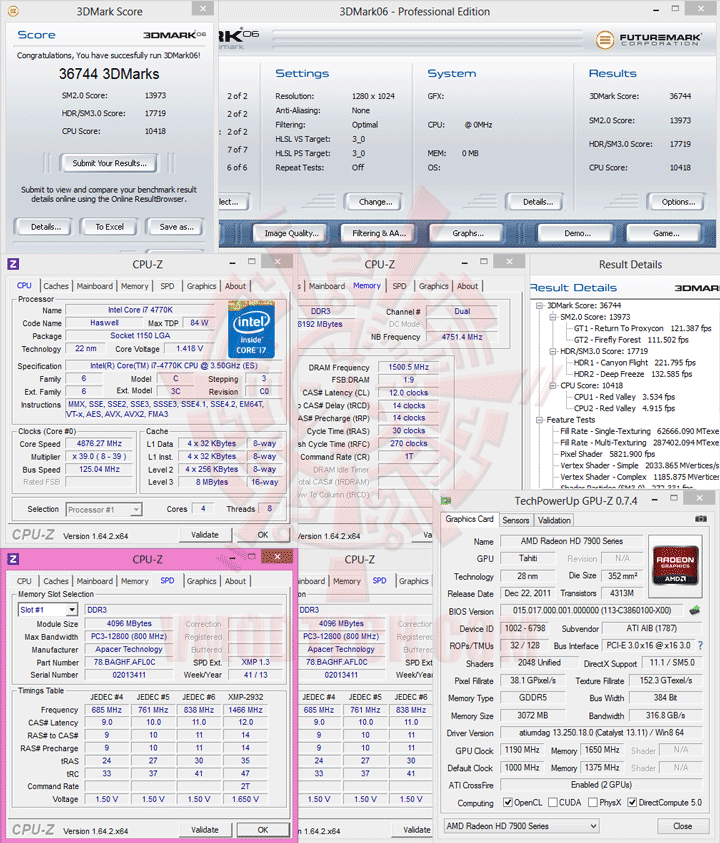Click the Bus Interface question mark icon

700,645
